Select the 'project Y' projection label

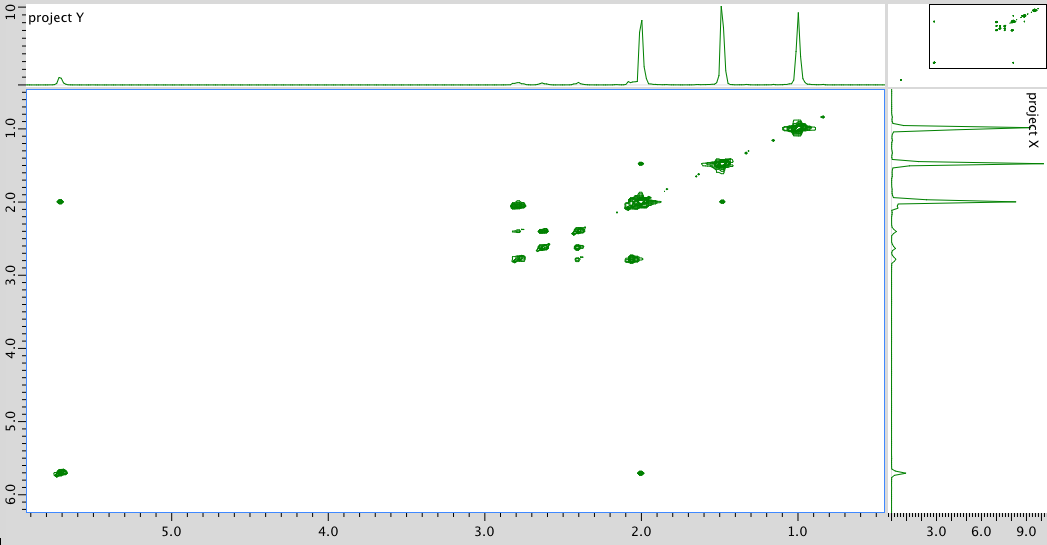coord(56,17)
